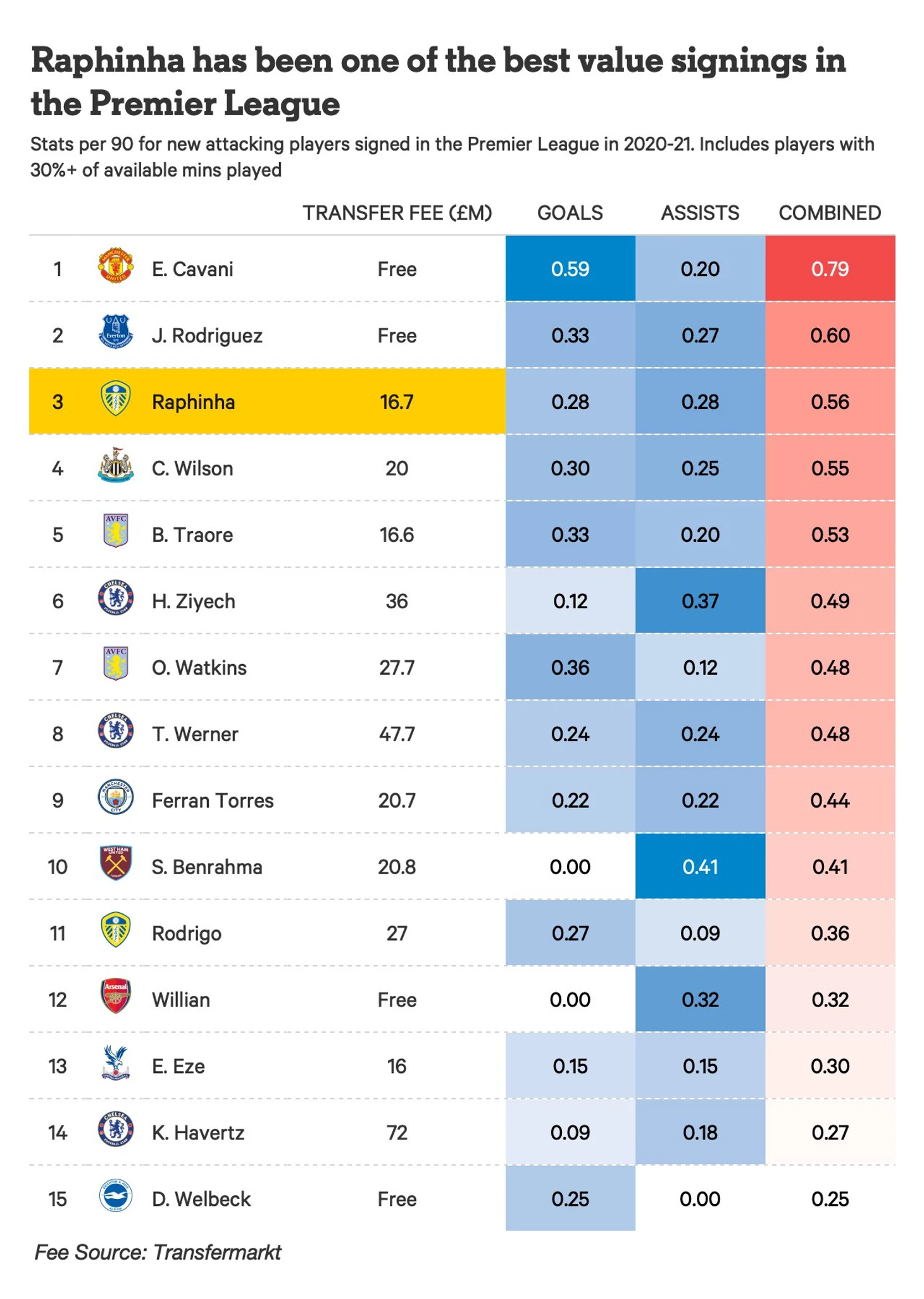Click the Newcastle crest next to C. Wilson
Viewport: 924px width, 1299px height.
click(x=116, y=465)
